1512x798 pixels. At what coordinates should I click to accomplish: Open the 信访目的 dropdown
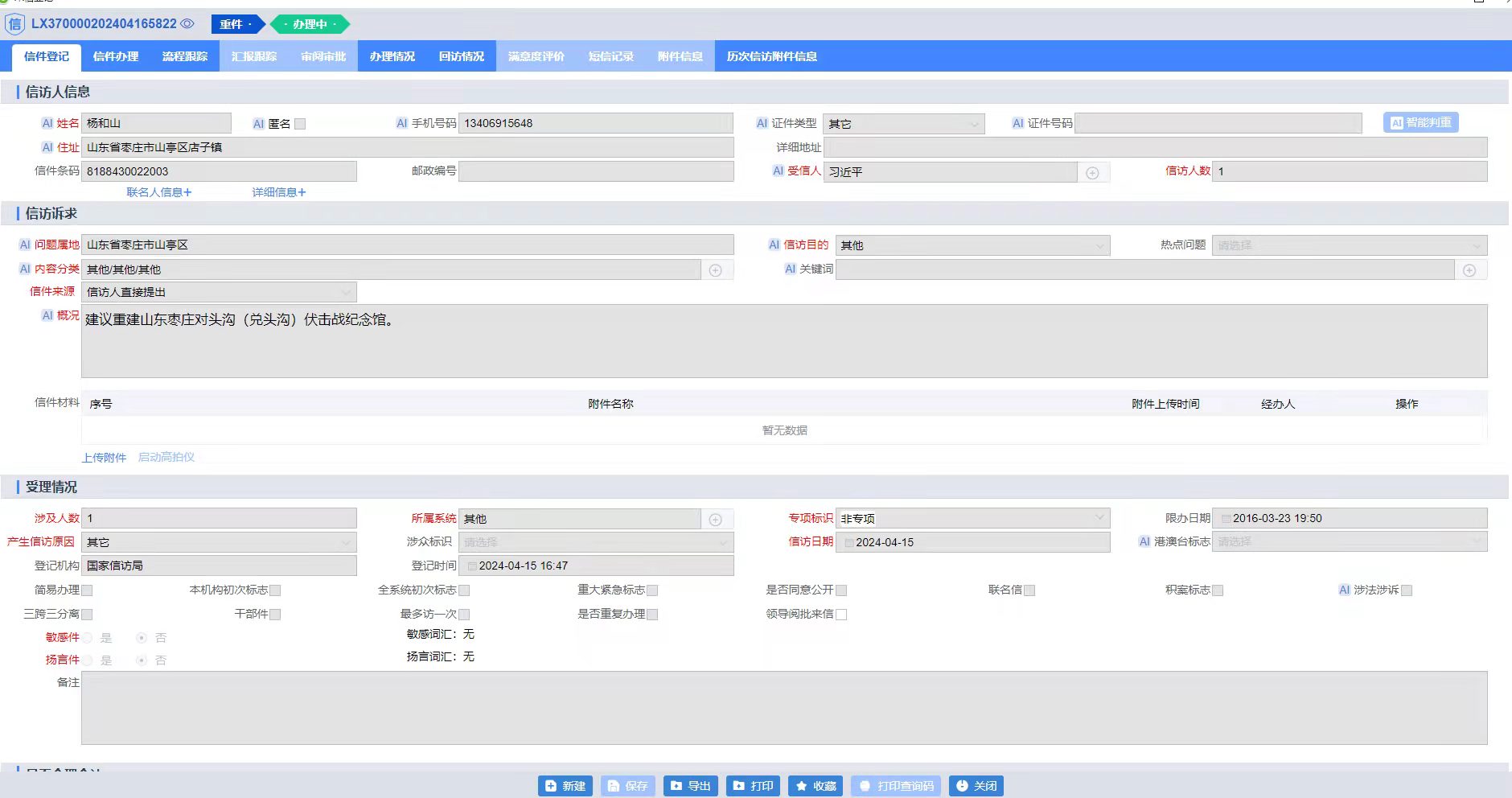(x=973, y=245)
